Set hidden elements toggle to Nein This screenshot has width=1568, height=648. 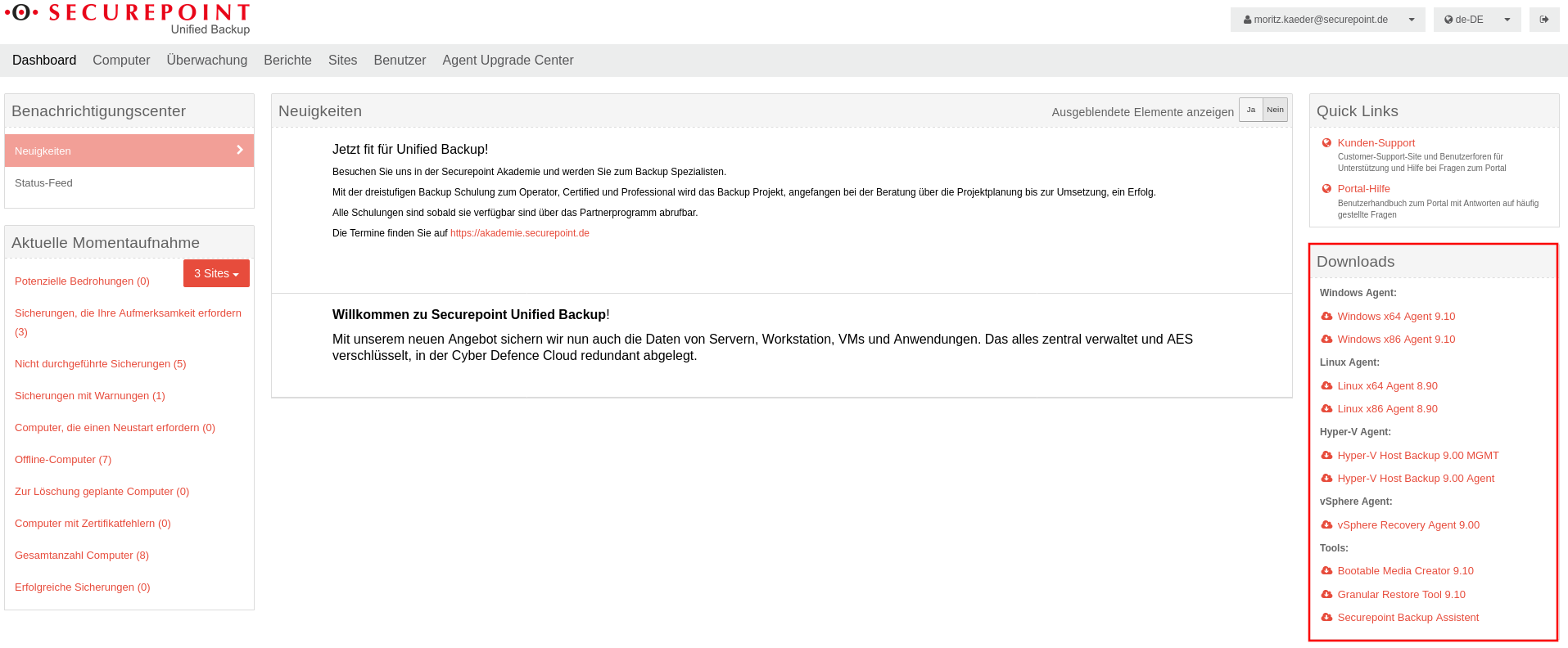1276,110
